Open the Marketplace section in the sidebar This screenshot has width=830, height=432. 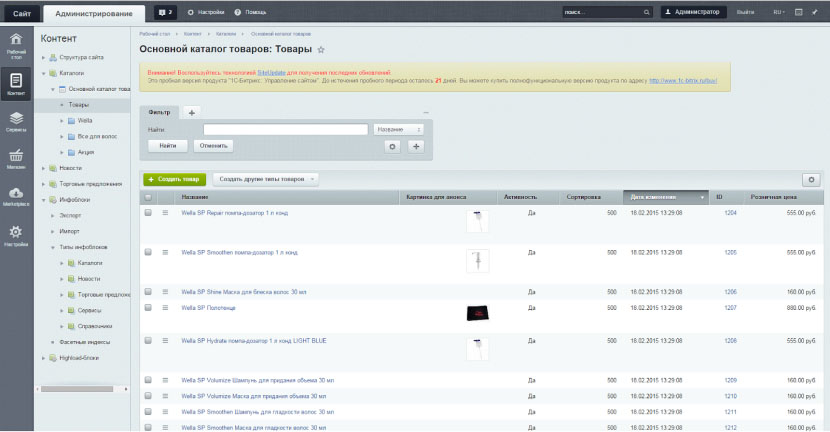pos(16,197)
